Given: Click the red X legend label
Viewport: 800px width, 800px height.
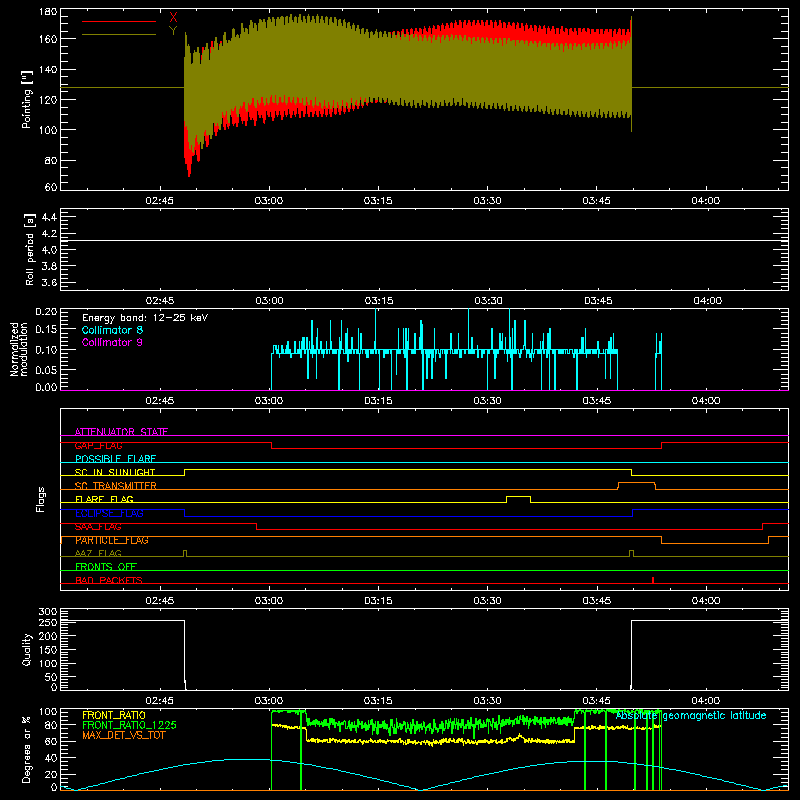Looking at the screenshot, I should tap(173, 18).
